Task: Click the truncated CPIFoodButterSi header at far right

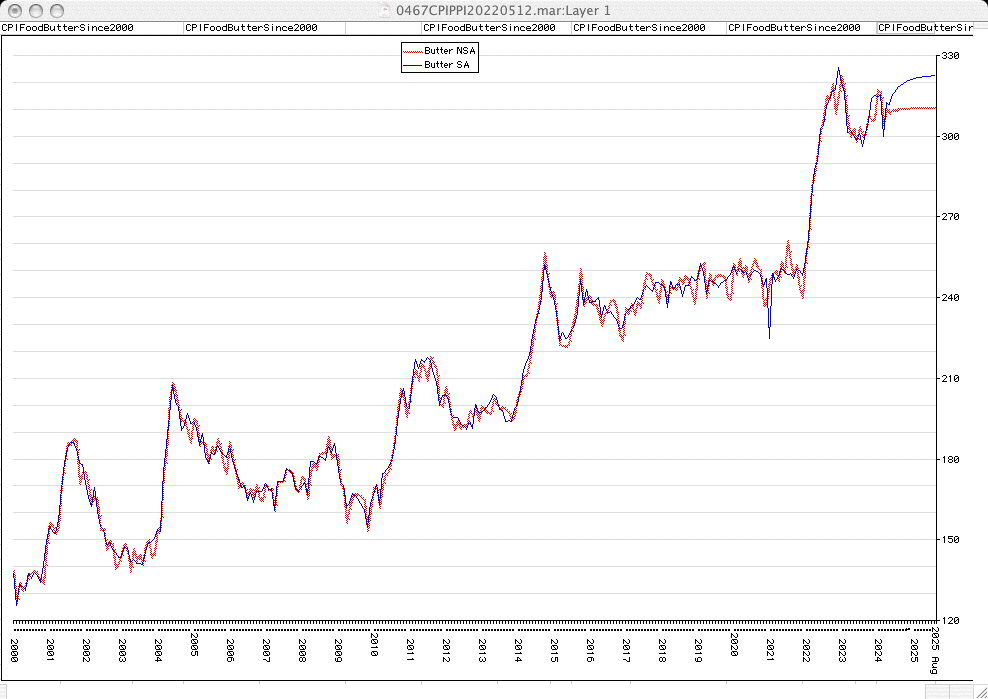Action: click(925, 28)
